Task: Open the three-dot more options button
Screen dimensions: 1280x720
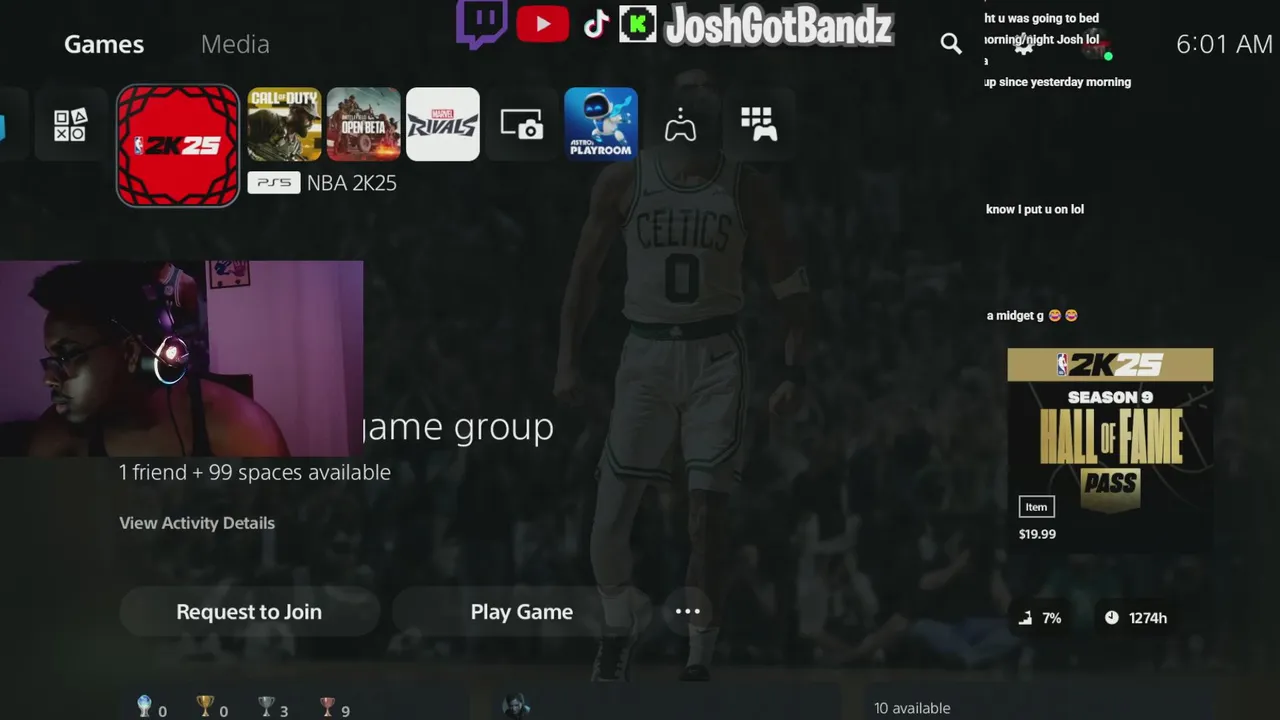Action: pyautogui.click(x=688, y=612)
